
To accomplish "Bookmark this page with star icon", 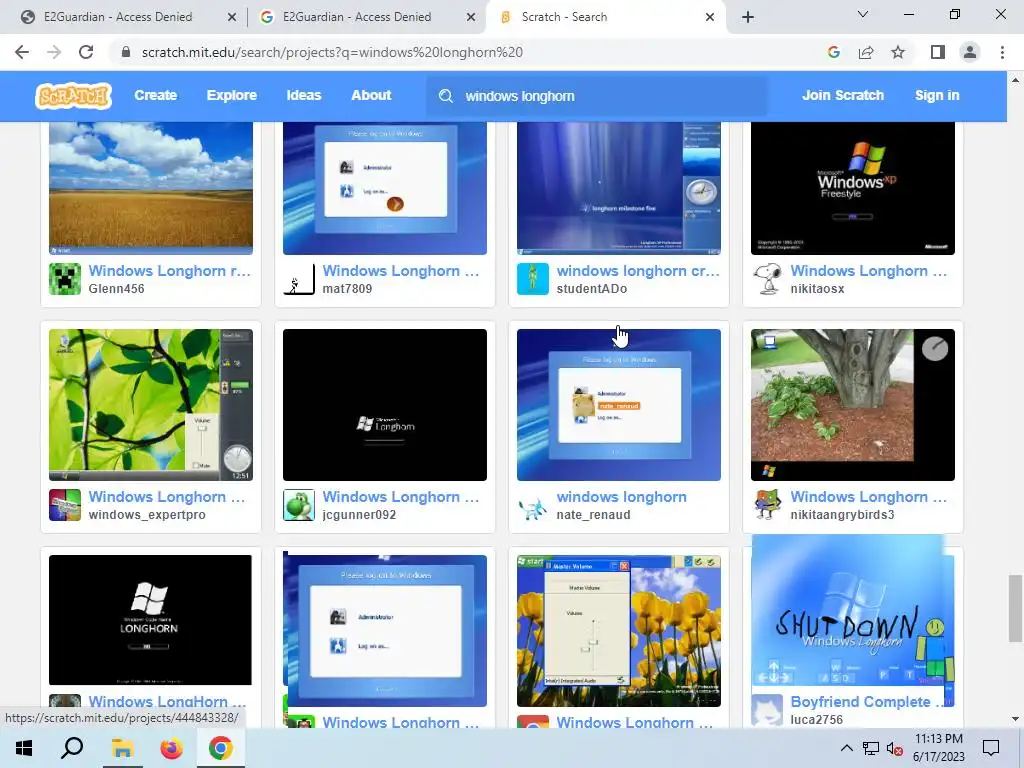I will (898, 52).
